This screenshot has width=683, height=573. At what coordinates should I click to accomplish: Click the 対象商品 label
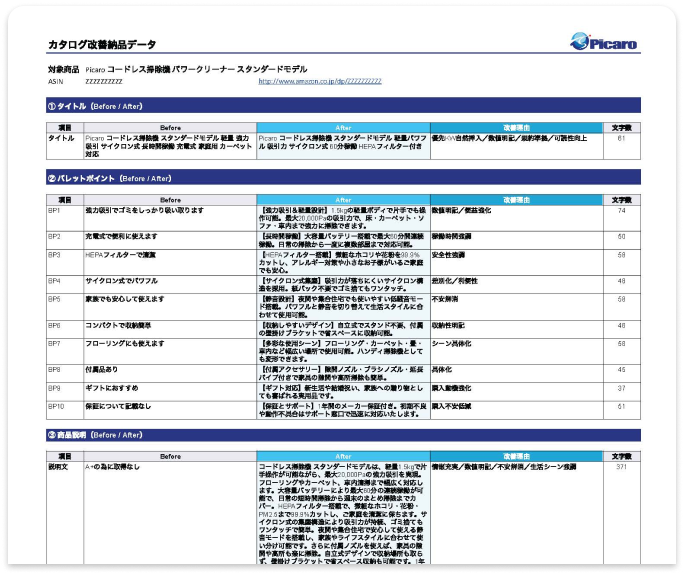click(x=63, y=69)
